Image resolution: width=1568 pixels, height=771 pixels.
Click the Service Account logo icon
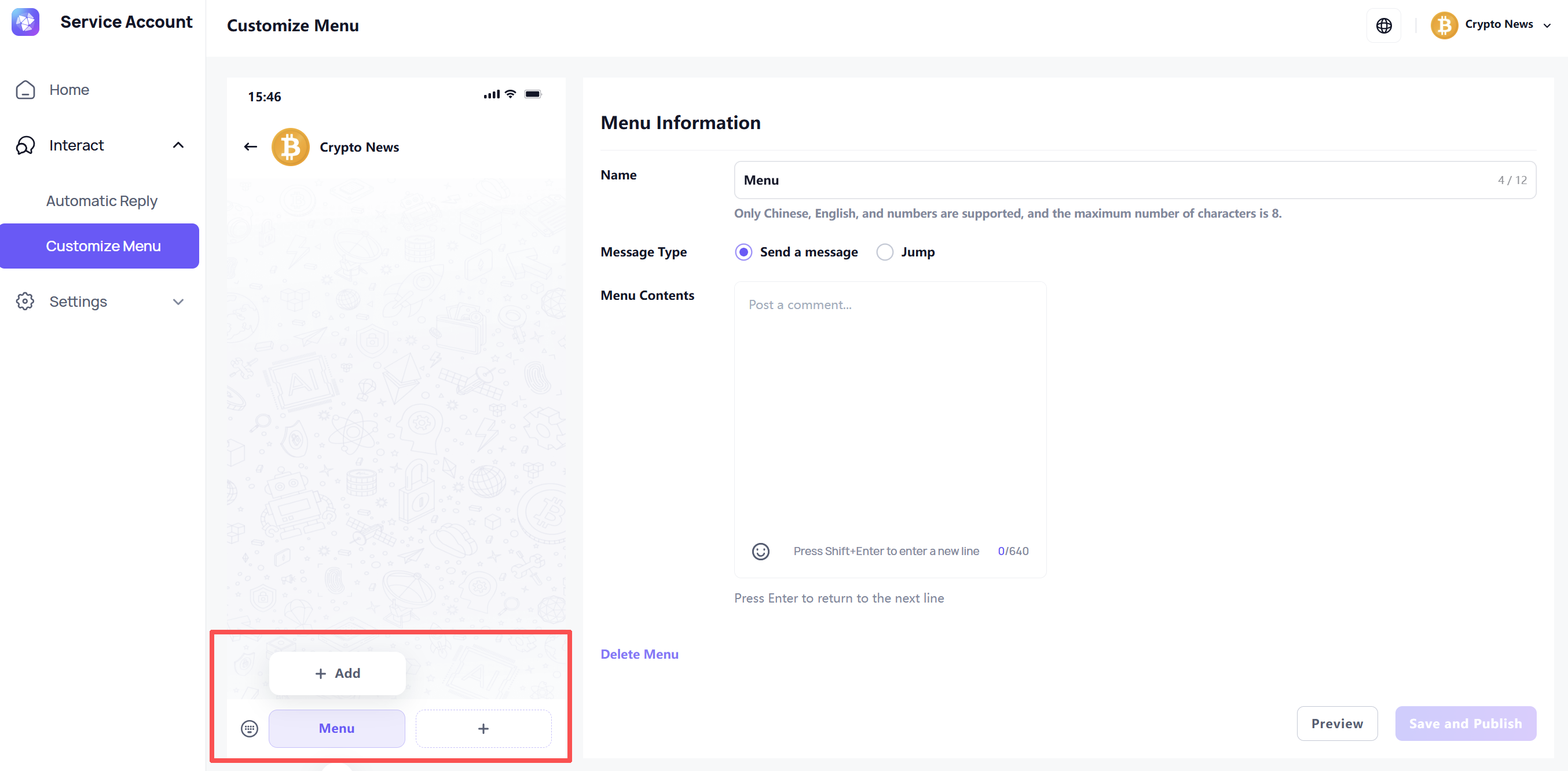(25, 23)
